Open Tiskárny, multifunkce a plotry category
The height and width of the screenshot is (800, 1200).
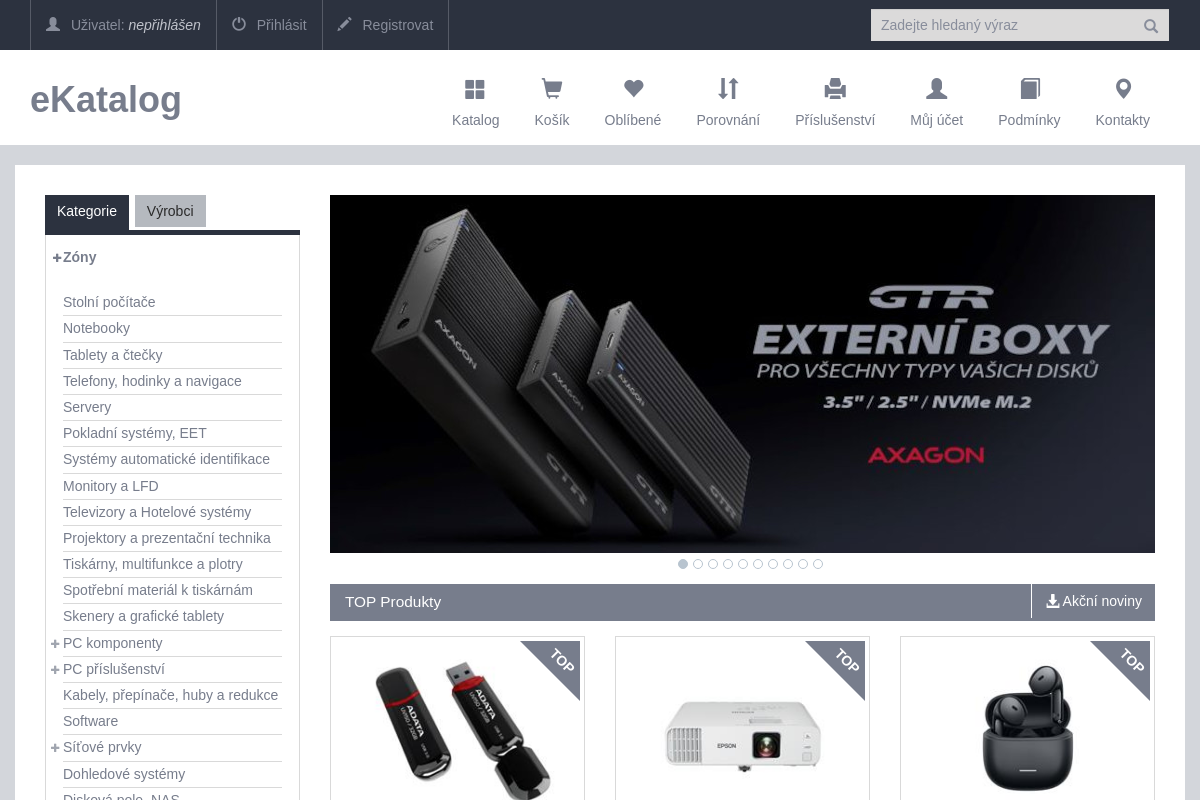coord(153,564)
